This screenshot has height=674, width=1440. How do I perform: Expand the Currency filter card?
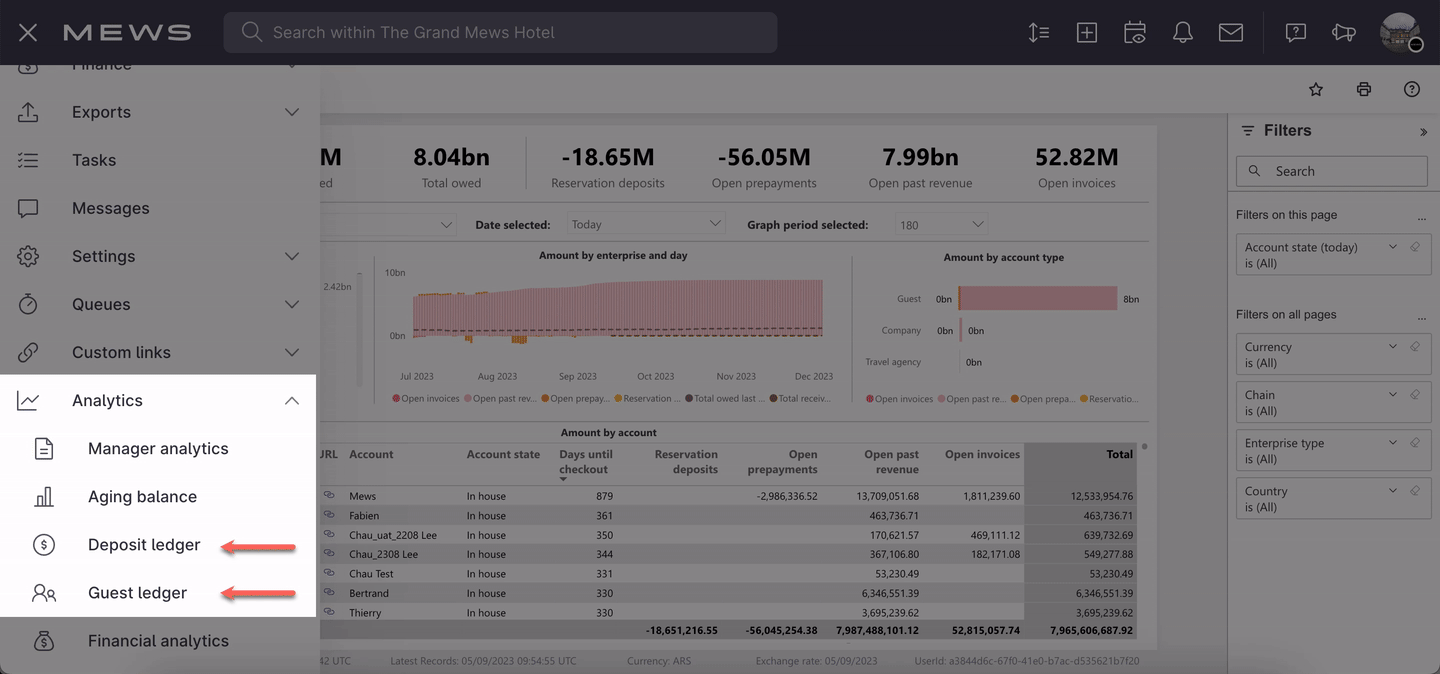[x=1393, y=347]
